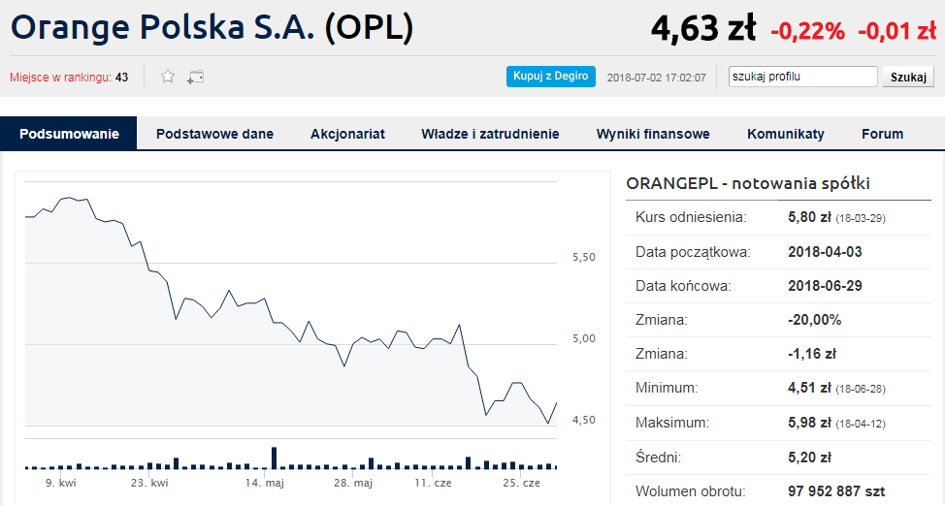Viewport: 945px width, 505px height.
Task: Click the 25. cze date label on the chart axis
Action: (521, 483)
